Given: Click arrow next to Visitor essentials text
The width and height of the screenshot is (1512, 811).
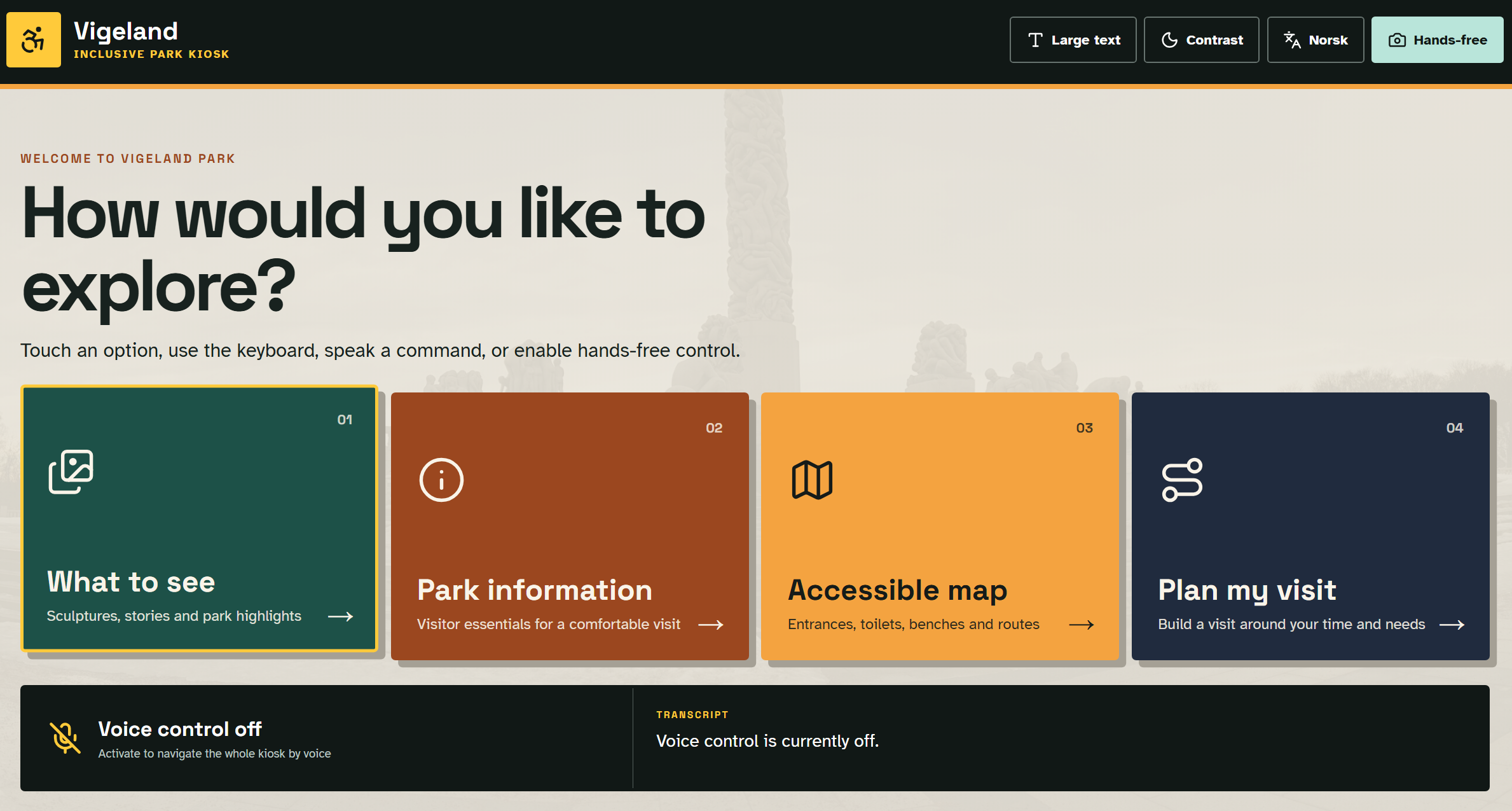Looking at the screenshot, I should click(711, 625).
